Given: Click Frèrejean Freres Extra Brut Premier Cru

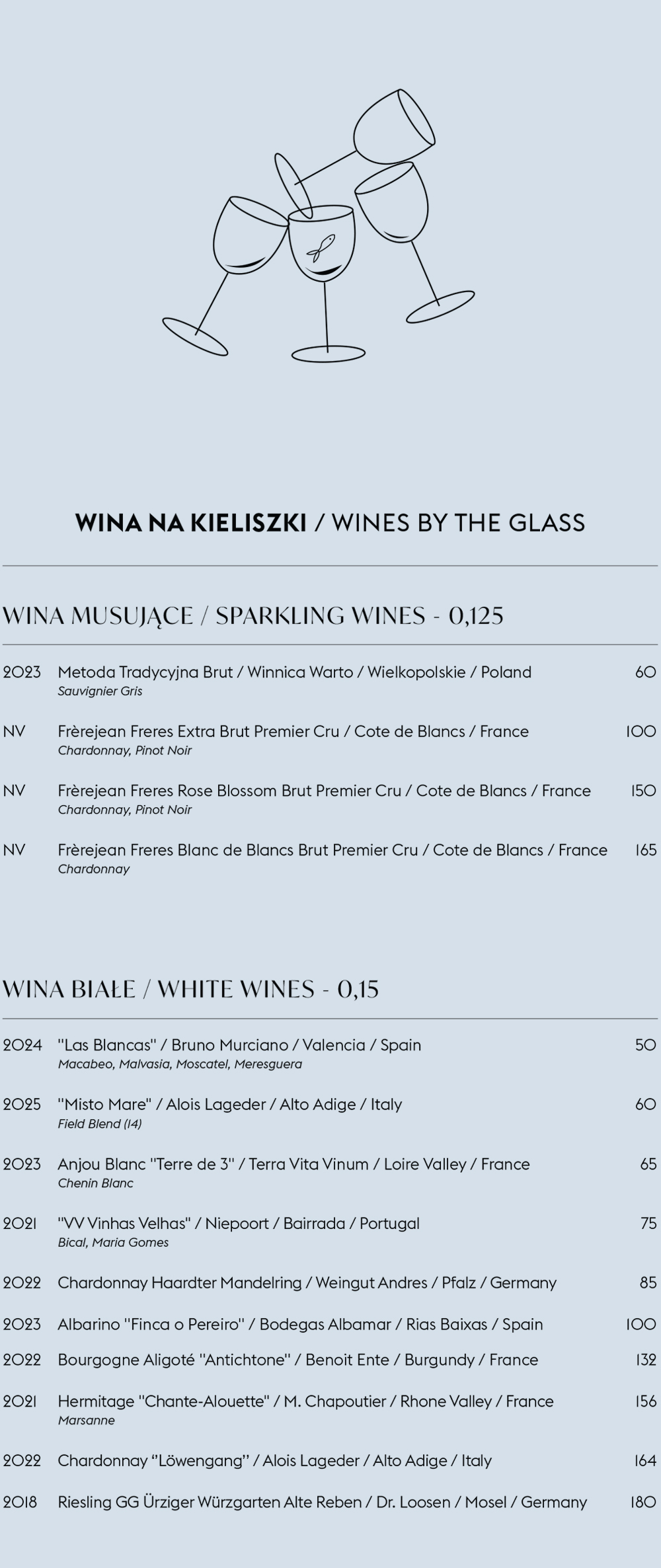Looking at the screenshot, I should pyautogui.click(x=293, y=732).
